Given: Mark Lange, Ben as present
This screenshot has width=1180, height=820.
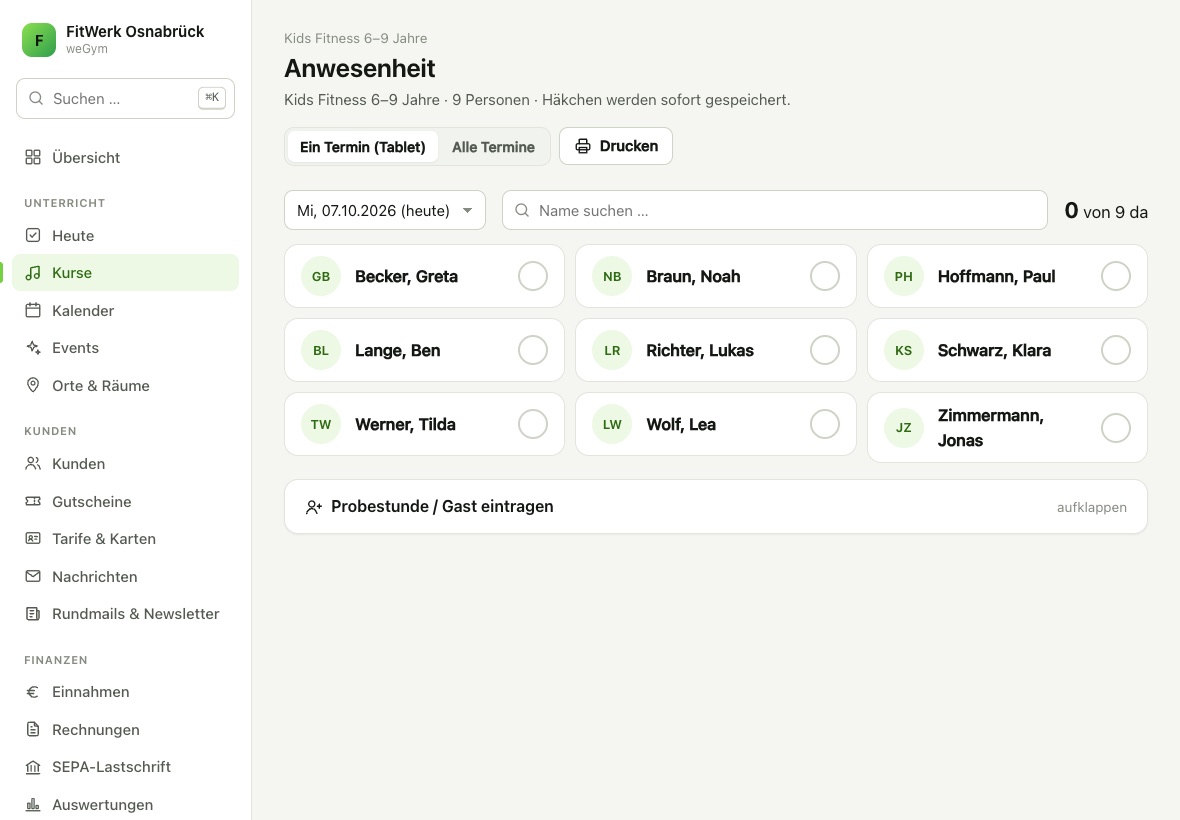Looking at the screenshot, I should pyautogui.click(x=533, y=350).
